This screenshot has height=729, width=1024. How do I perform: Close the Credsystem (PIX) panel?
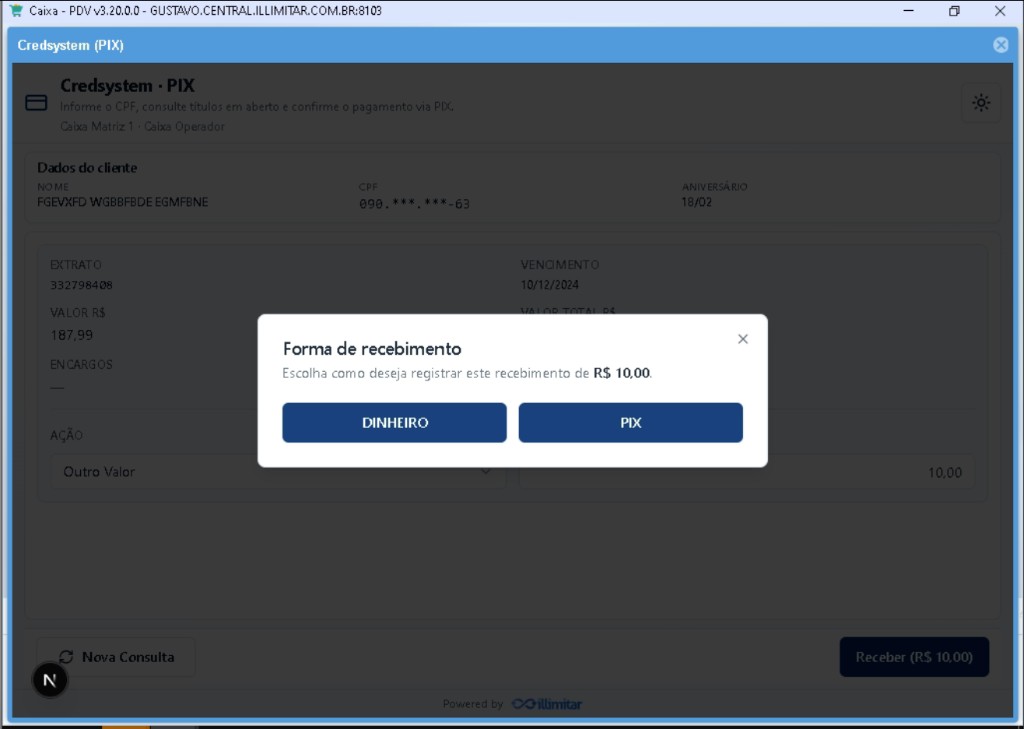point(1000,45)
